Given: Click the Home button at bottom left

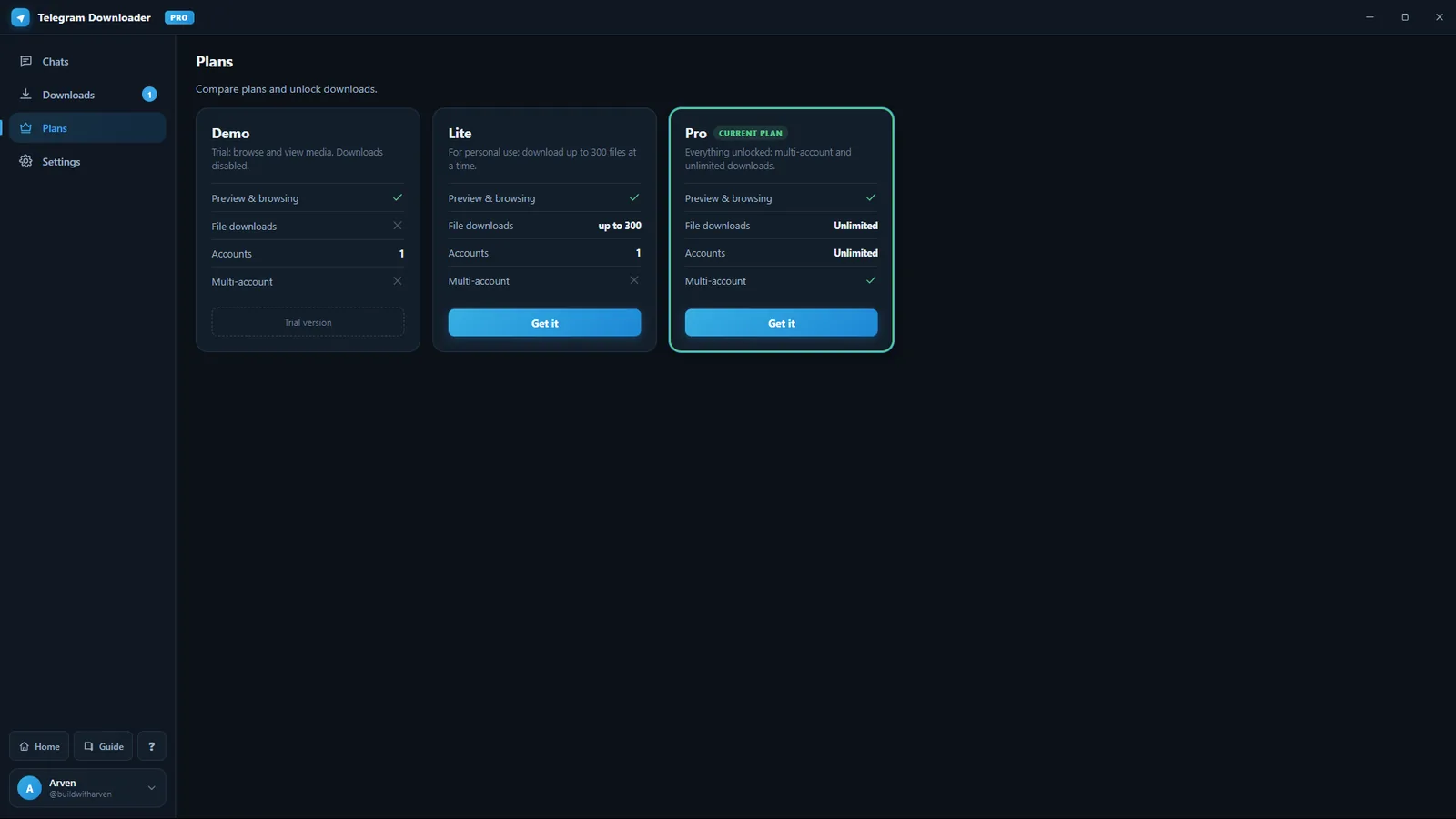Looking at the screenshot, I should click(x=39, y=746).
